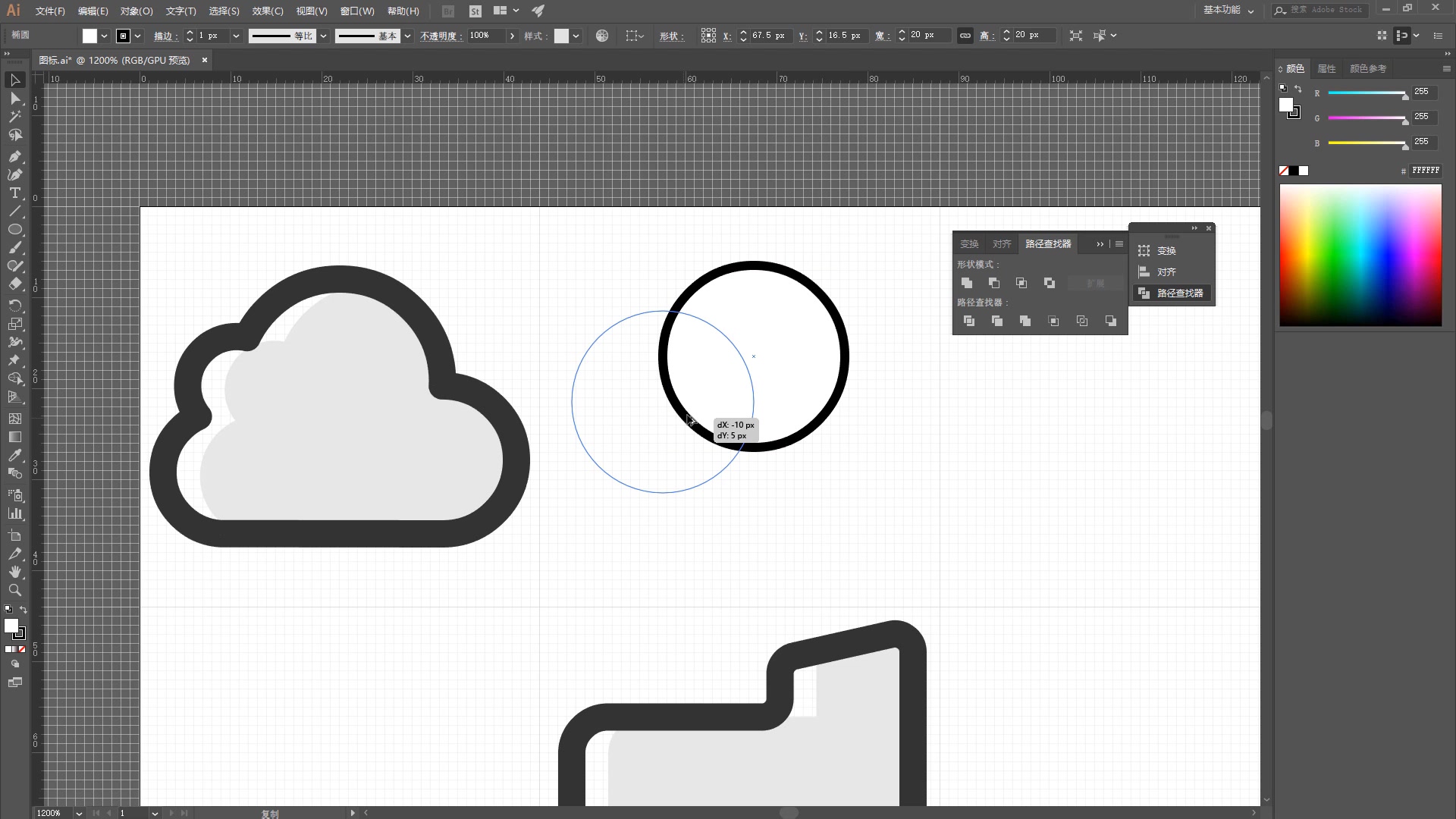1456x819 pixels.
Task: Open the stroke weight dropdown
Action: (236, 36)
